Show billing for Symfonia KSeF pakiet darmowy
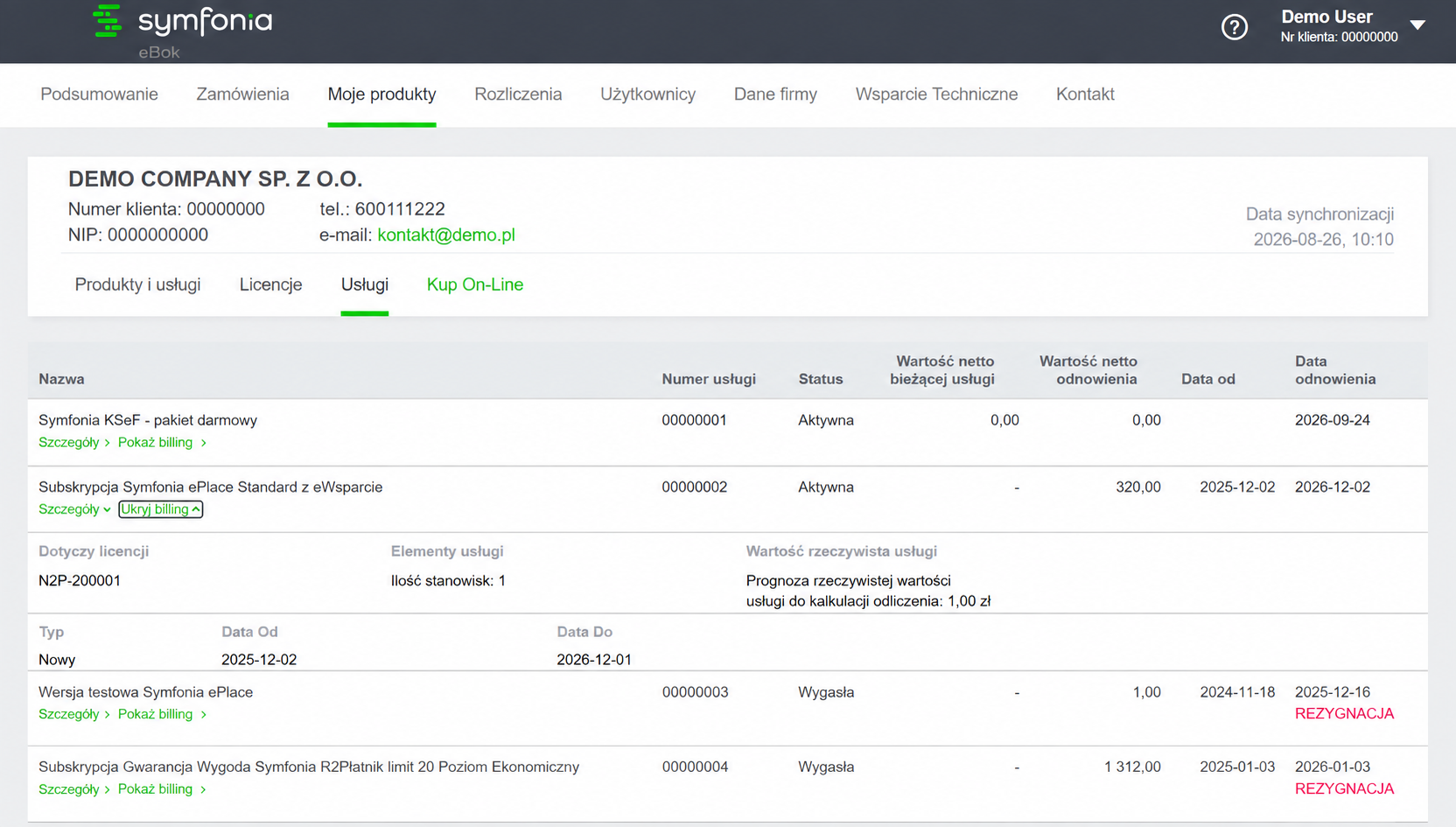The image size is (1456, 827). pyautogui.click(x=162, y=443)
